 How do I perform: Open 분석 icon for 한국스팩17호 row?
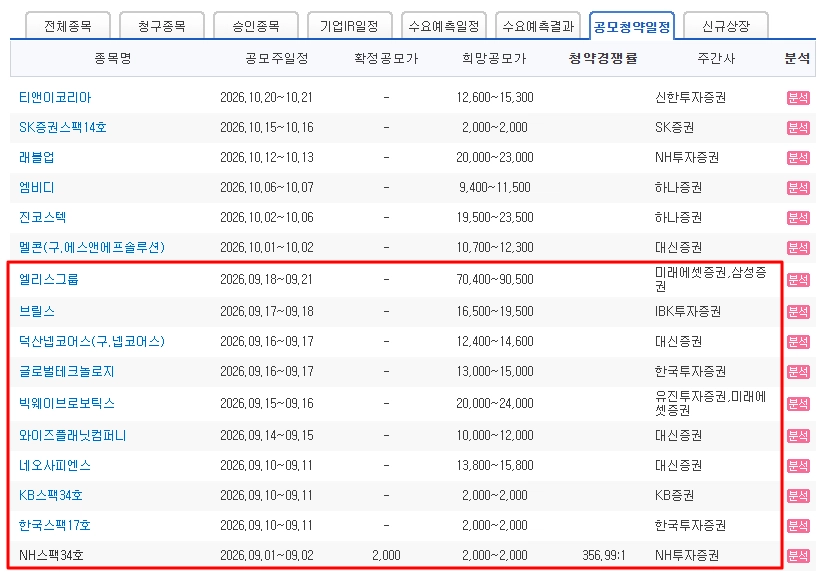pos(798,526)
